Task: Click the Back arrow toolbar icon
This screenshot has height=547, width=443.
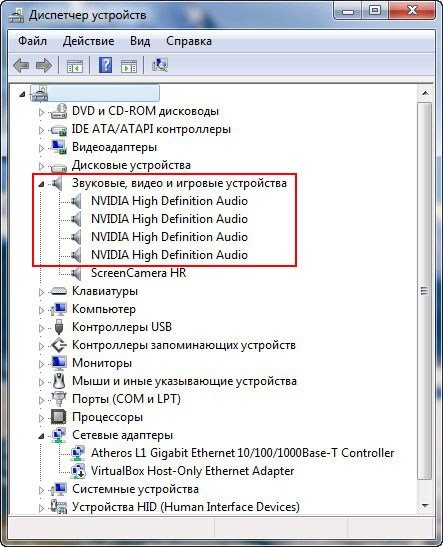Action: [x=21, y=65]
